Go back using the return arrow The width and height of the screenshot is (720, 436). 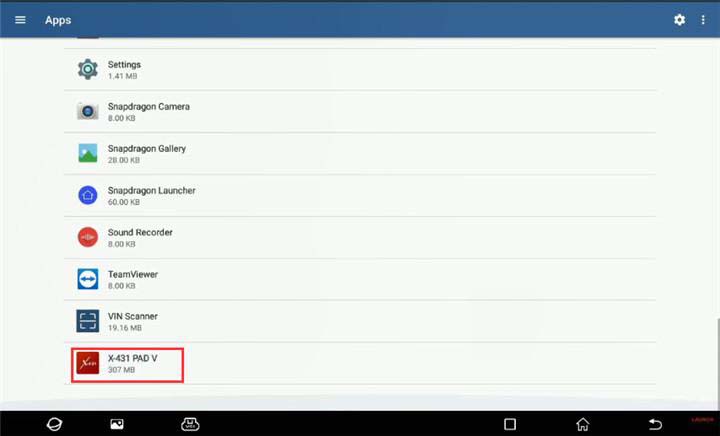coord(655,424)
